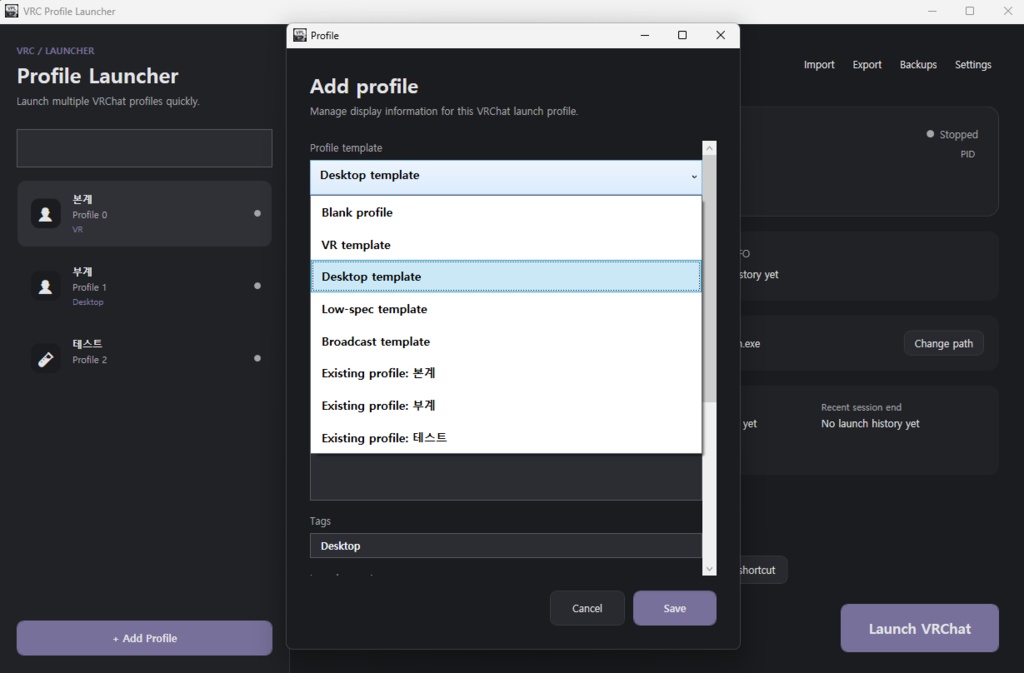Click the Launch VRChat button

pyautogui.click(x=920, y=629)
